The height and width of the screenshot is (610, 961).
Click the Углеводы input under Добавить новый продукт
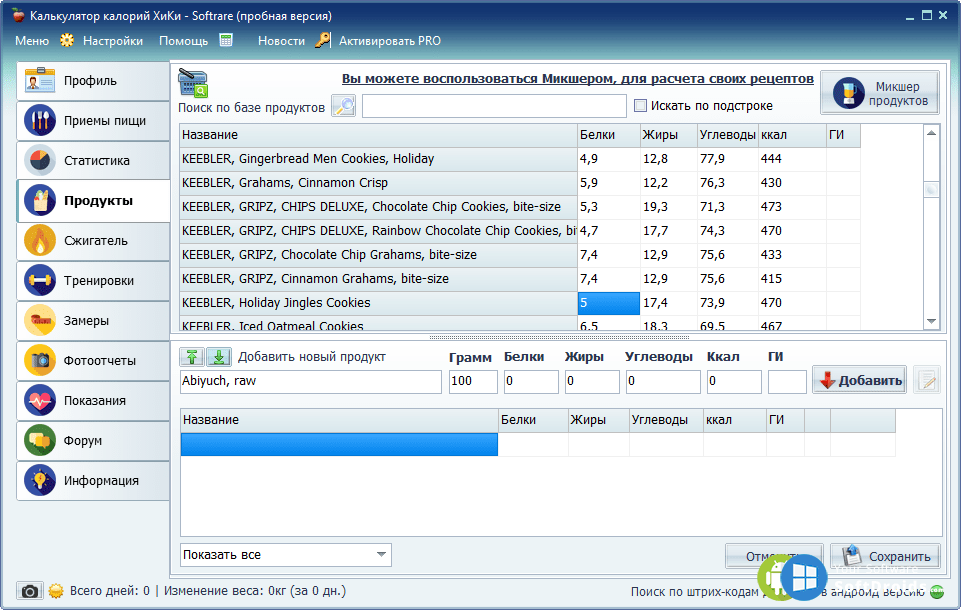click(663, 381)
